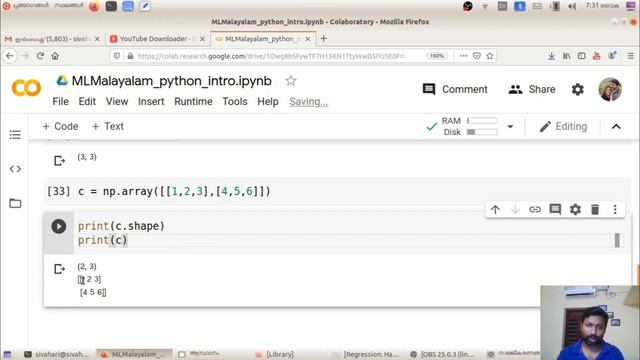
Task: Move cell down with the arrow icon
Action: (x=515, y=209)
